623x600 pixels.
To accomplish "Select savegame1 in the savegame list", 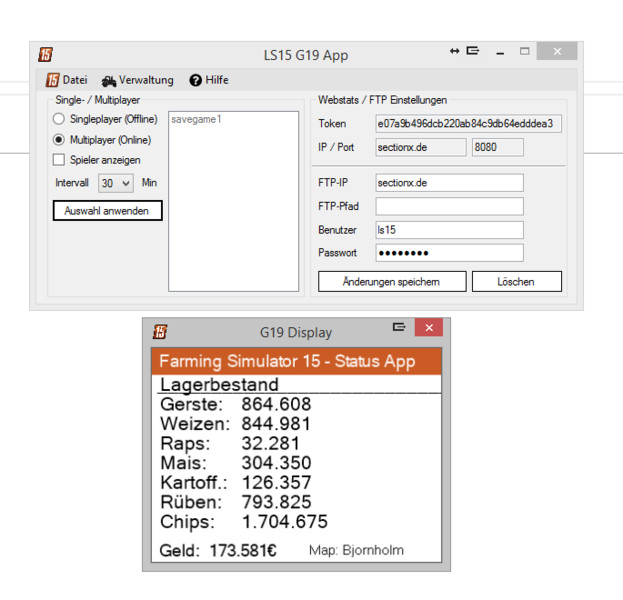I will click(196, 119).
